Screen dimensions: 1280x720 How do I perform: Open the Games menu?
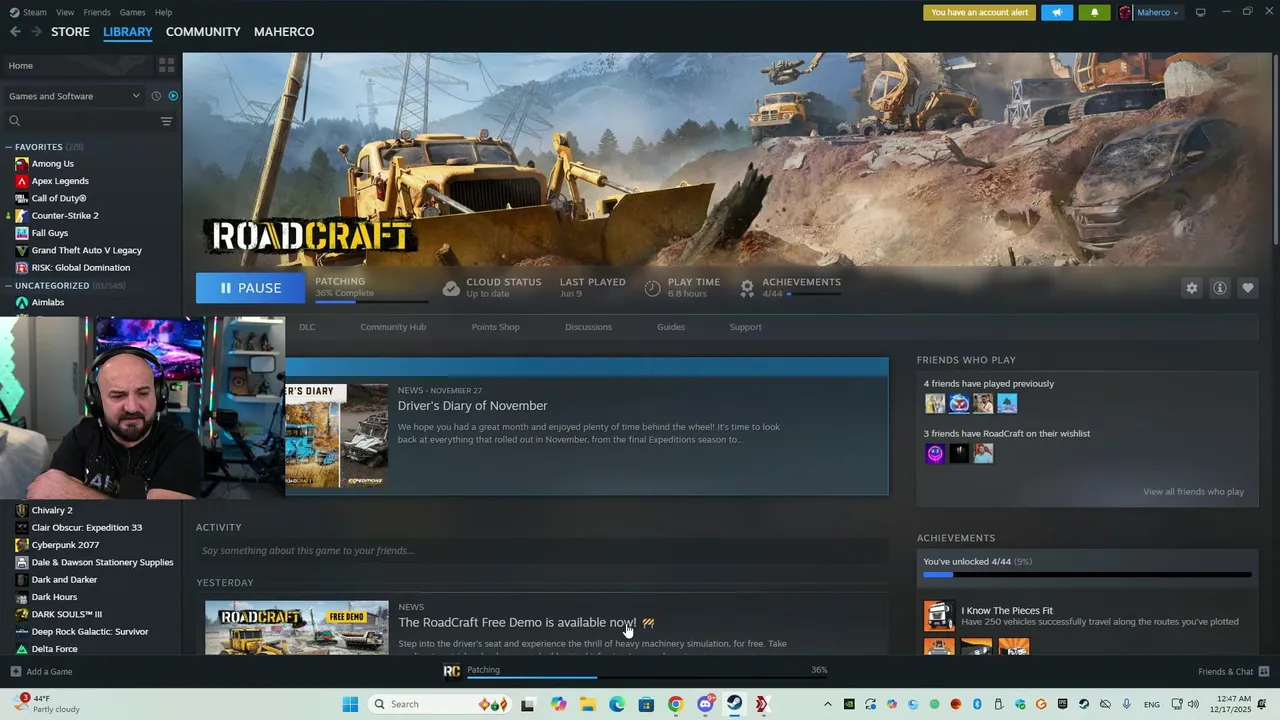tap(132, 12)
